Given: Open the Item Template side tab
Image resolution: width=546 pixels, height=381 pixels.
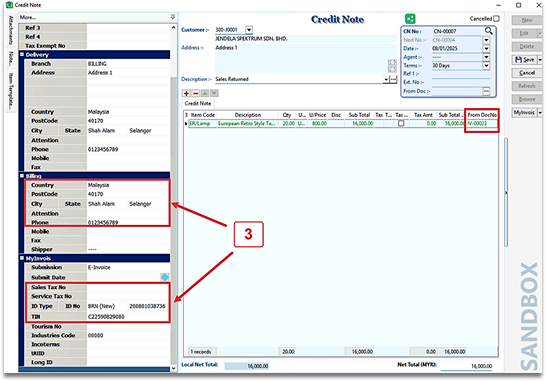Looking at the screenshot, I should (x=11, y=92).
